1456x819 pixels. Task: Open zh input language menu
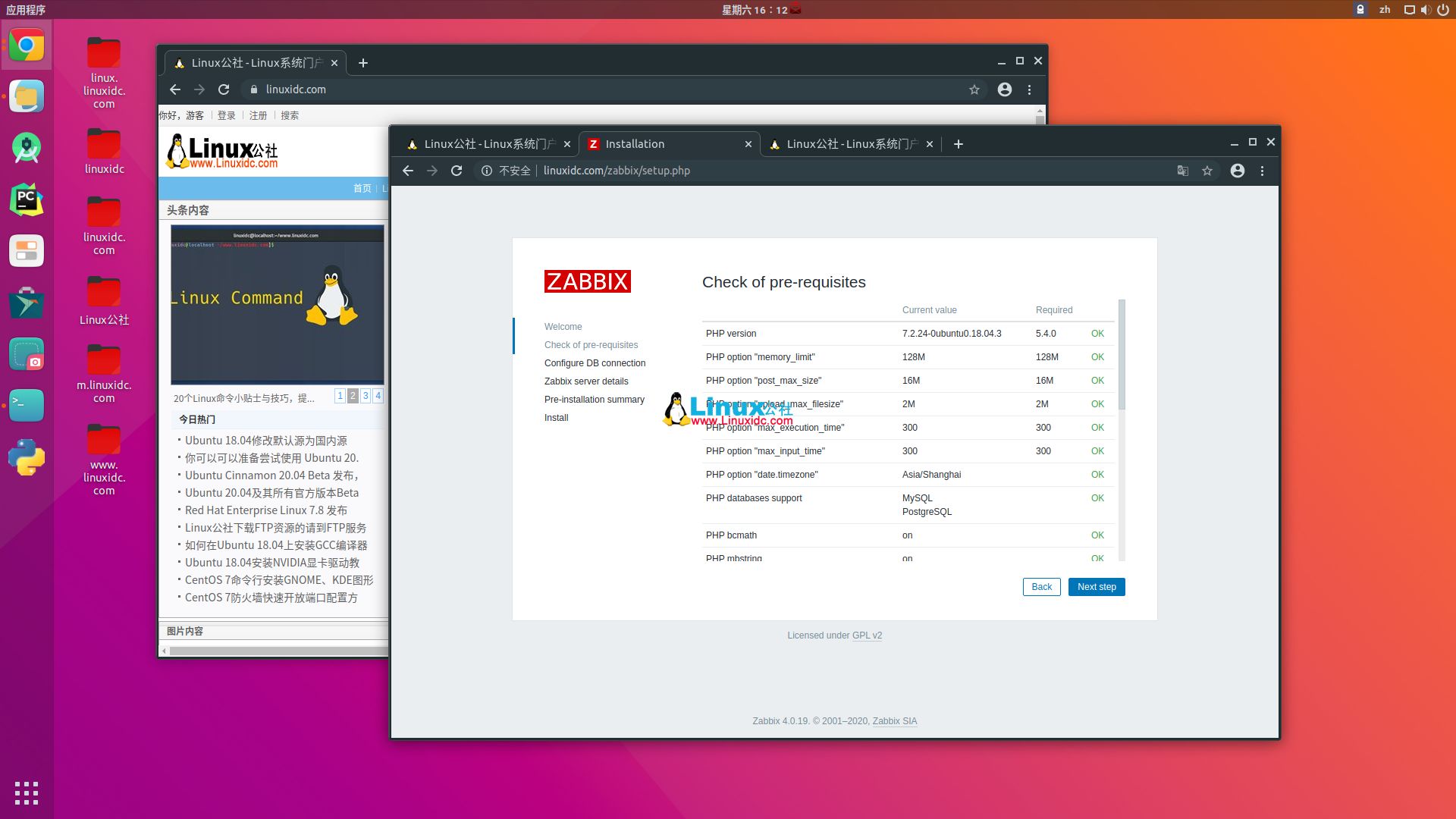1385,10
